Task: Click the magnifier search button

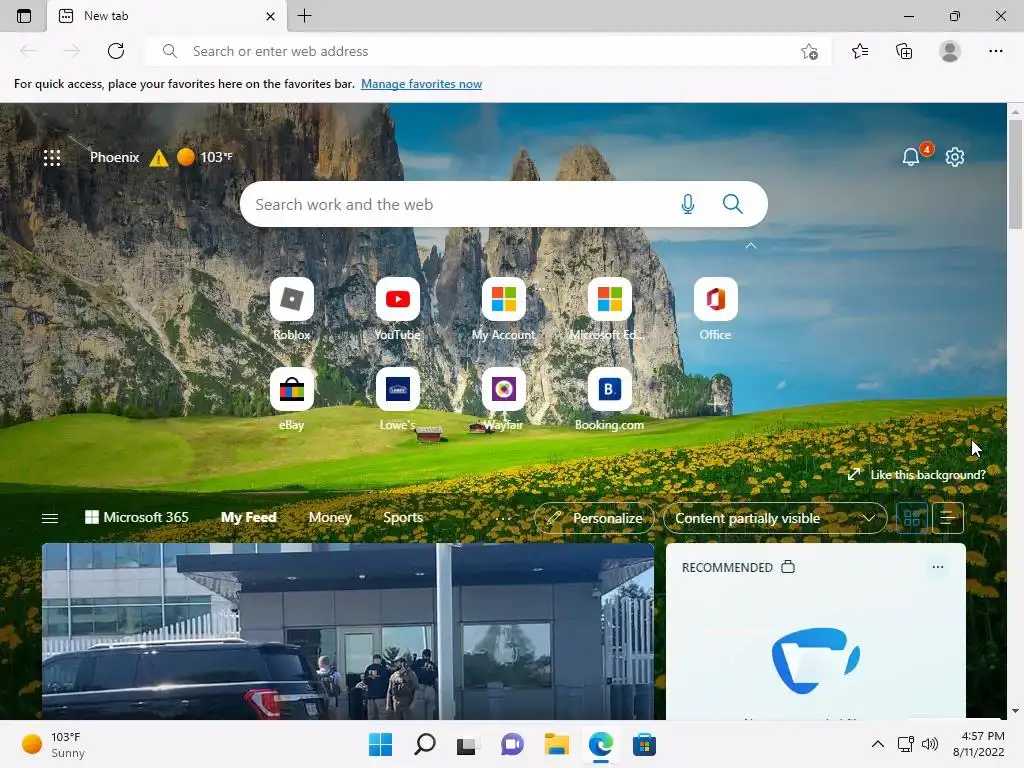Action: [733, 204]
